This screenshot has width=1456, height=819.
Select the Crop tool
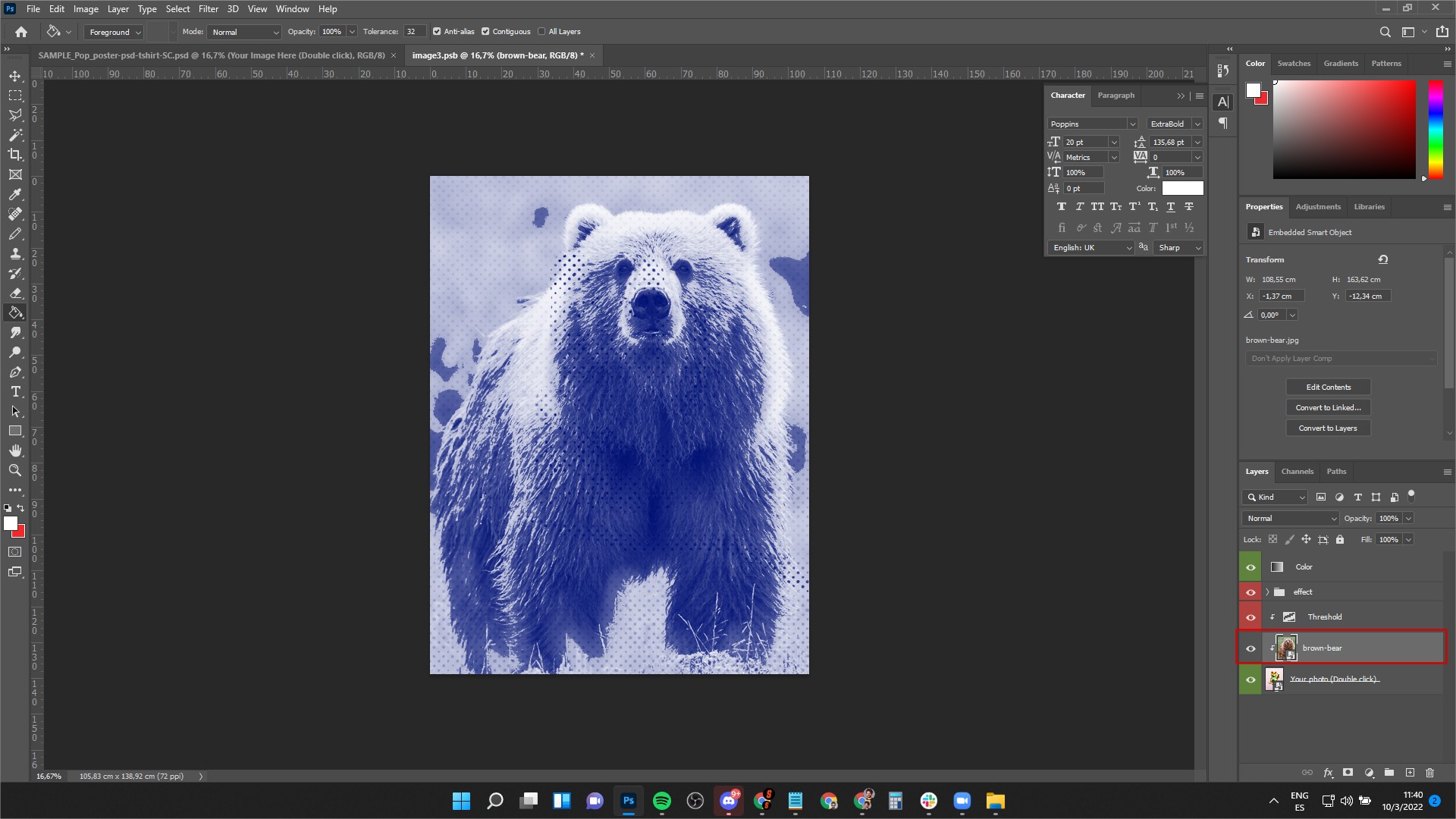15,155
